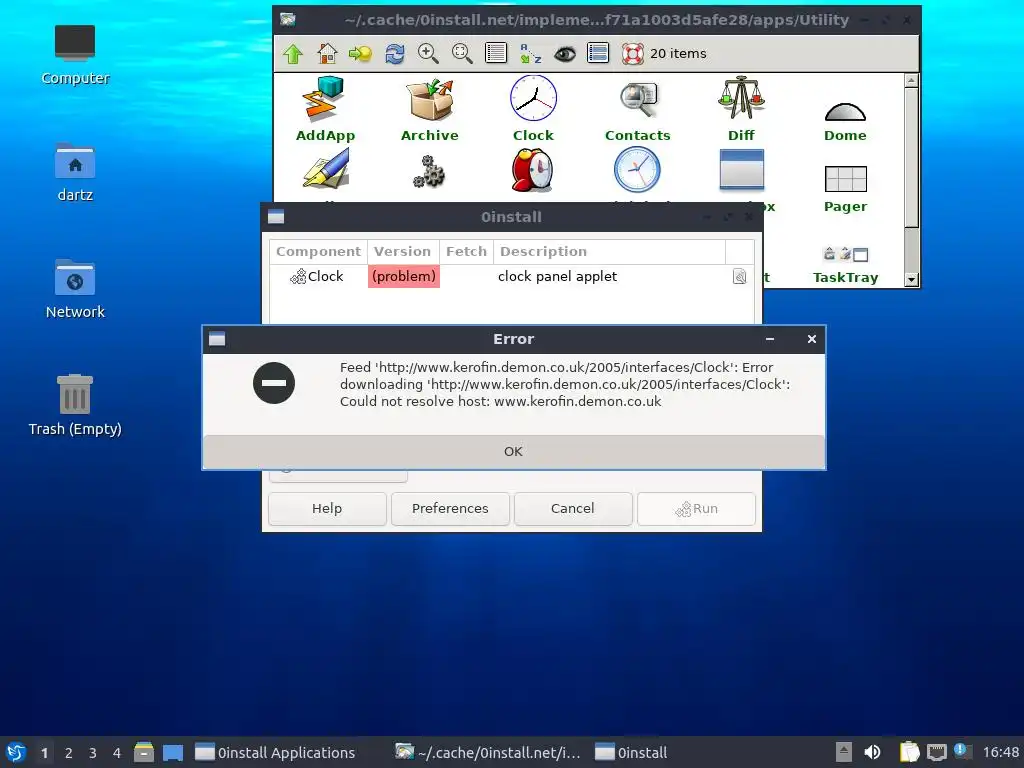Image resolution: width=1024 pixels, height=768 pixels.
Task: Change sort order with A-Z icon
Action: 530,54
